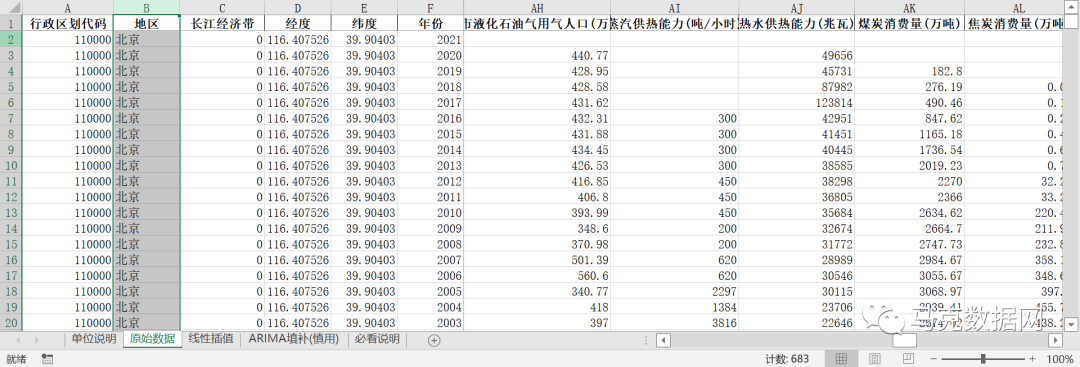This screenshot has height=367, width=1080.
Task: Open the 必看说明 sheet tab
Action: coord(377,339)
